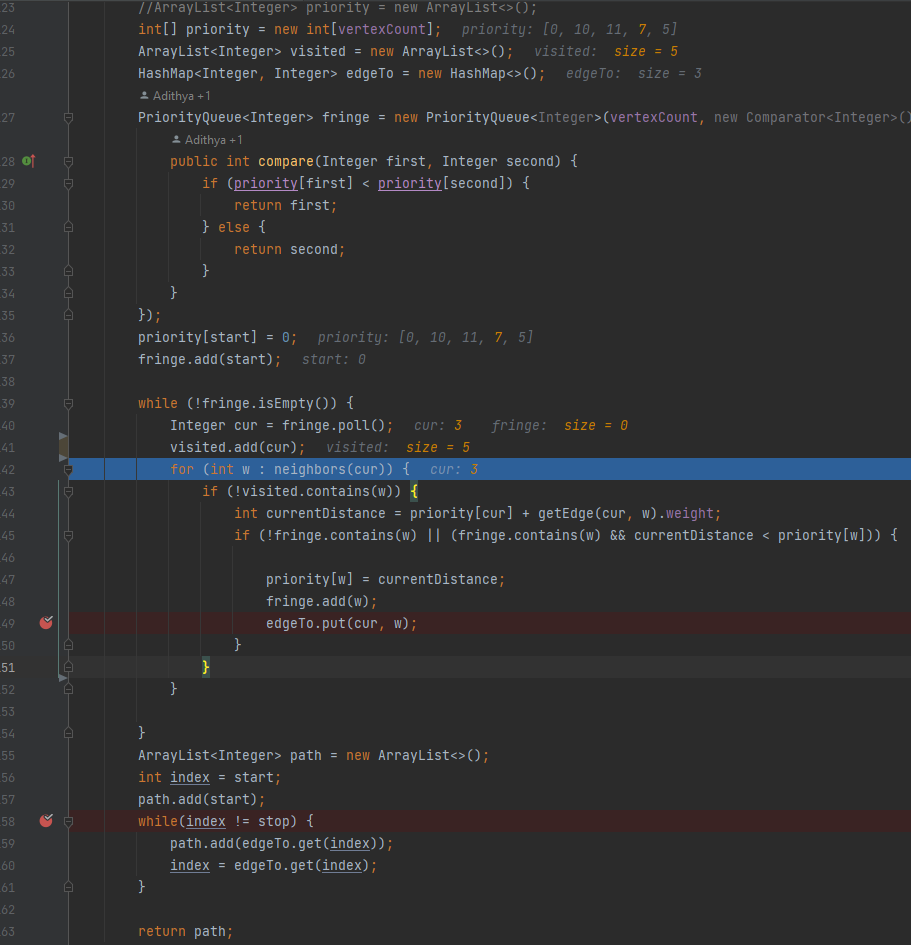
Task: Click the 'fringe: size = 0' inline hint
Action: coord(559,425)
